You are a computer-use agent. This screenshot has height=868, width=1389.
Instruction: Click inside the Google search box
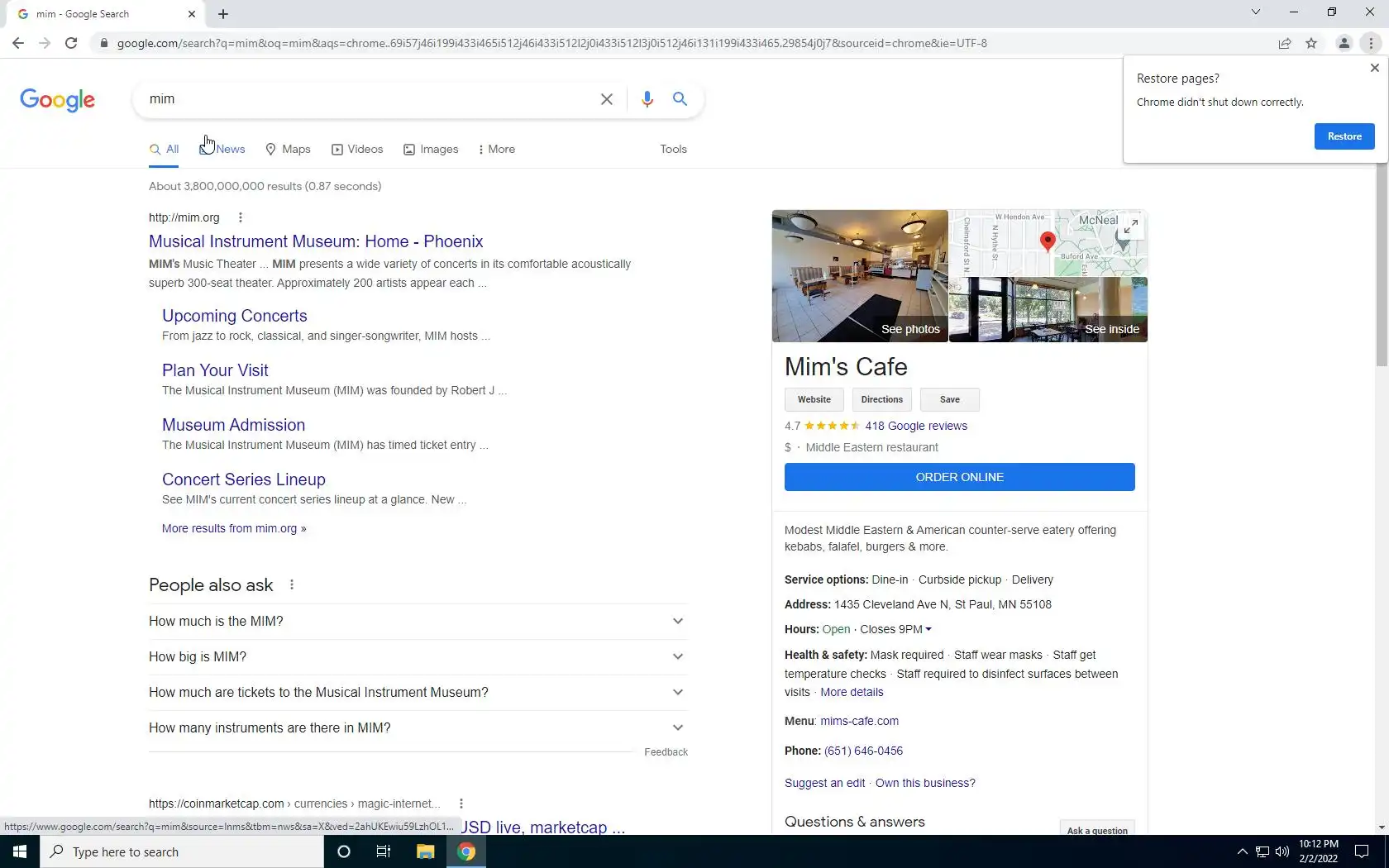tap(368, 99)
